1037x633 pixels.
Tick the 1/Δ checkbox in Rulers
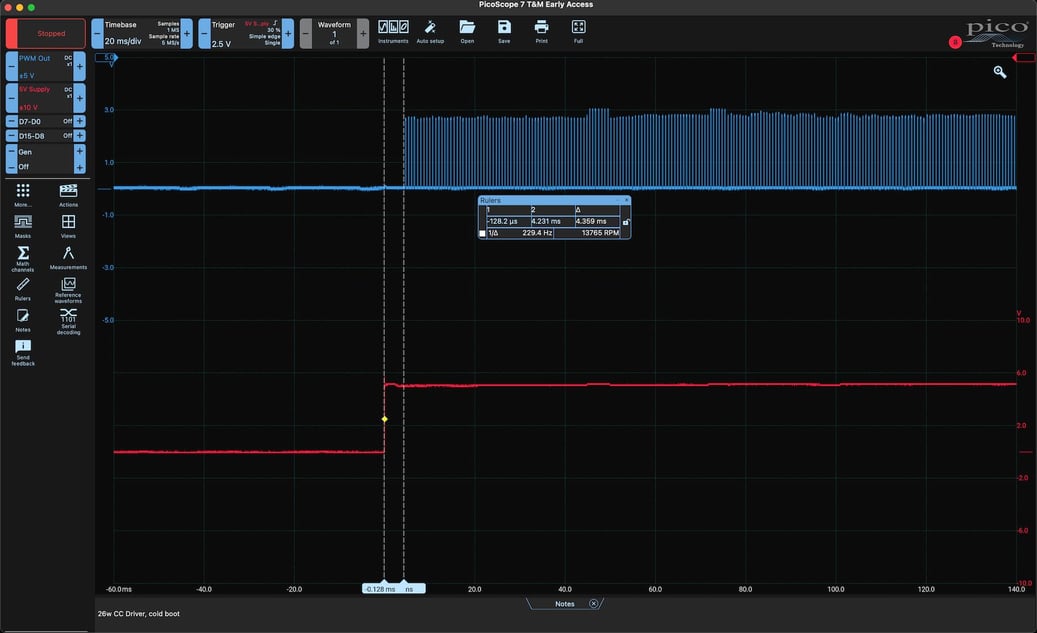482,233
